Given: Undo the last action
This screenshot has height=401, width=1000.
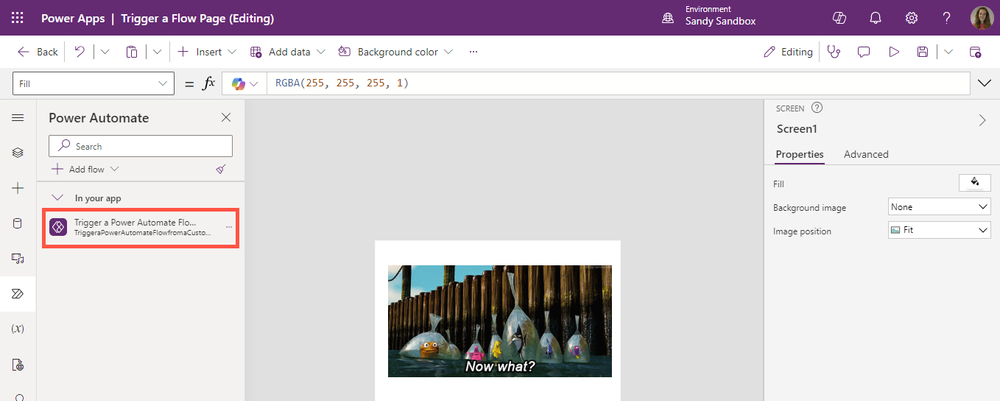Looking at the screenshot, I should tap(80, 52).
